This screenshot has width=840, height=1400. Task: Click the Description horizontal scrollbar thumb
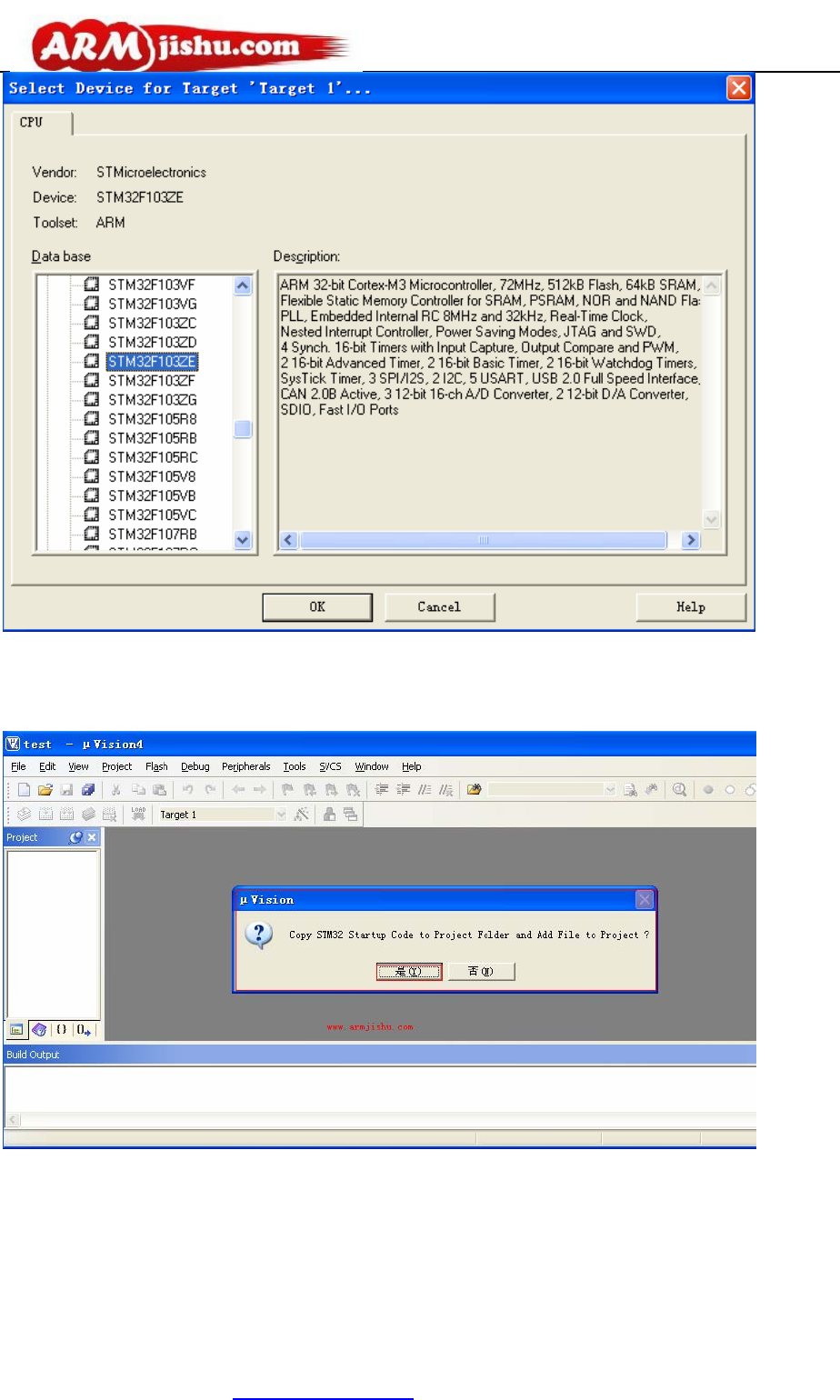click(x=484, y=540)
